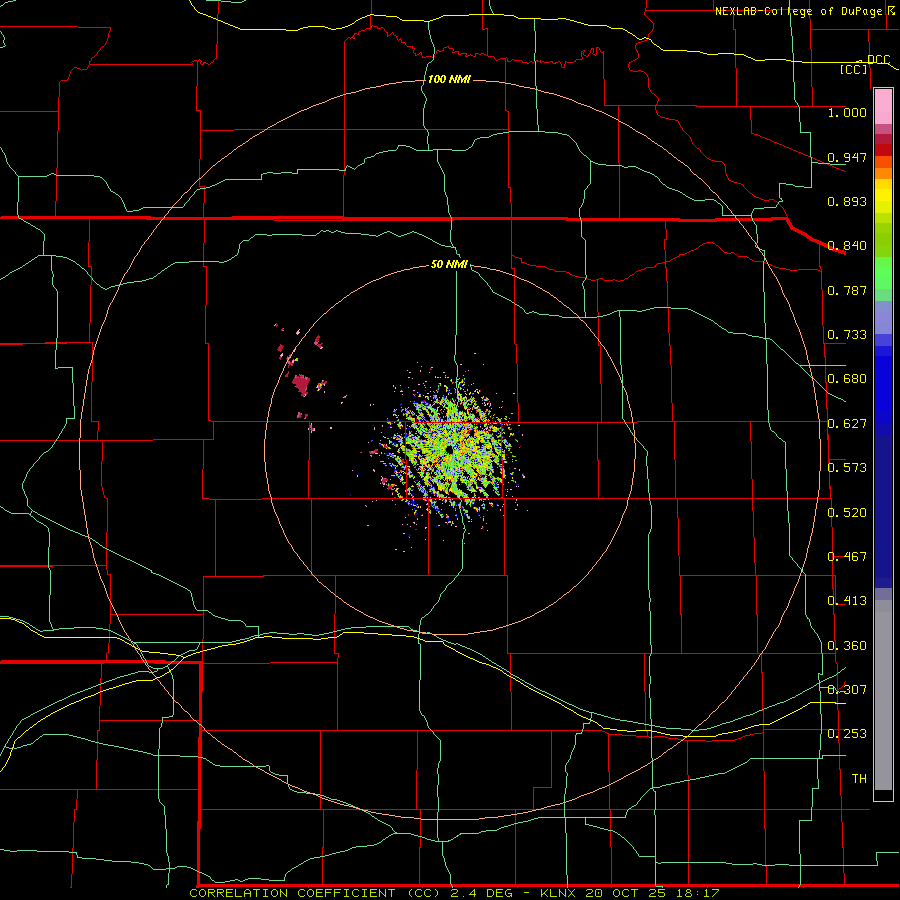Screen dimensions: 900x900
Task: Click the largest crimson echo blob west of the radar
Action: [301, 385]
